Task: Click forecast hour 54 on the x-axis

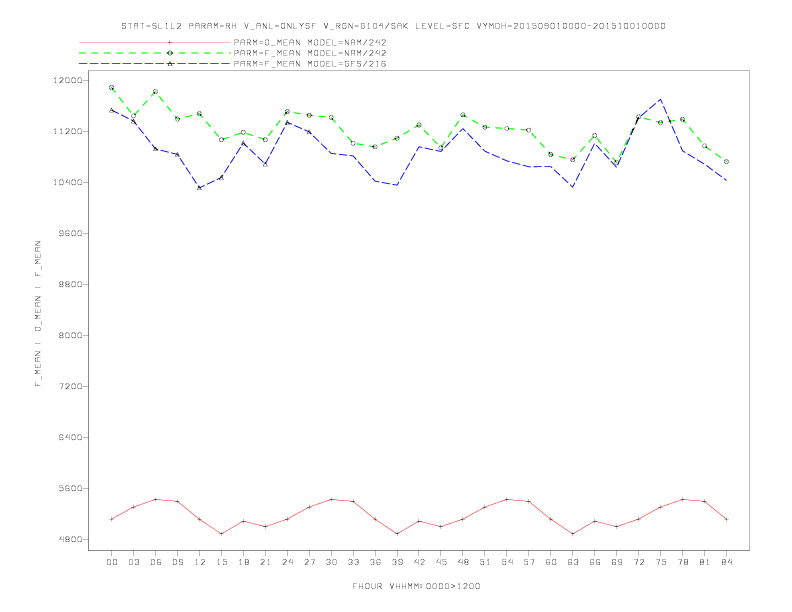Action: click(507, 562)
